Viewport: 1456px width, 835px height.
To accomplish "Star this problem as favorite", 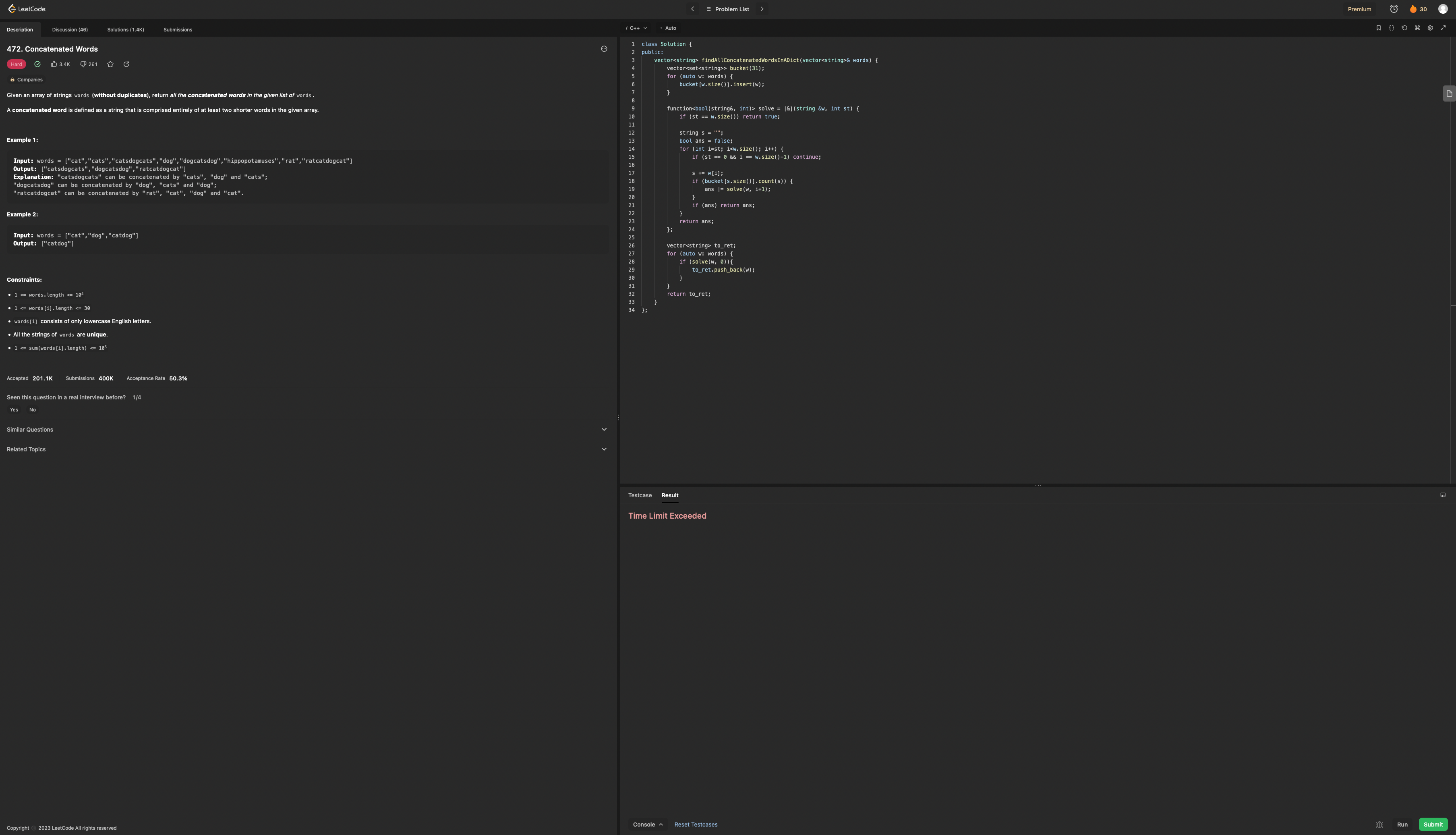I will tap(111, 64).
